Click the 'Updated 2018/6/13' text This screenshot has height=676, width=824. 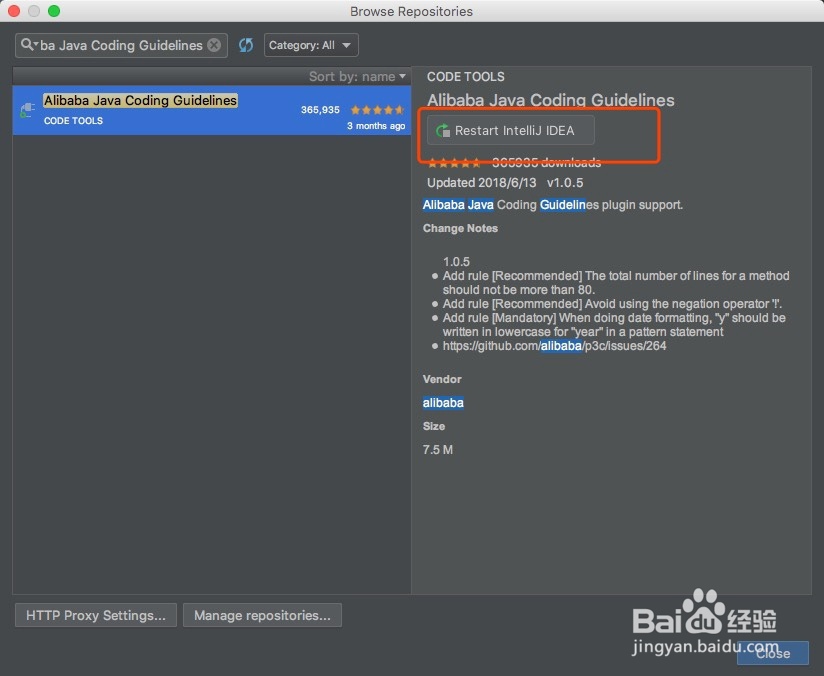pos(481,183)
